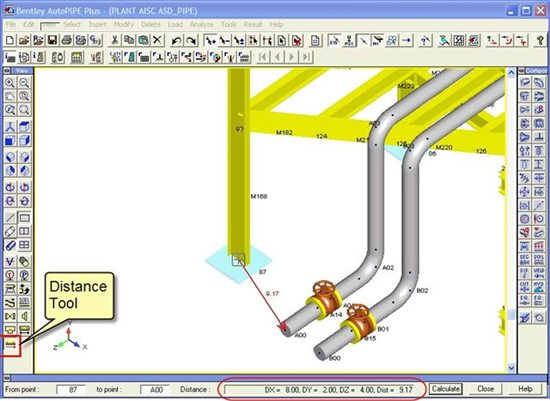The image size is (550, 401).
Task: Click the Zoom In magnifier icon
Action: (x=10, y=83)
